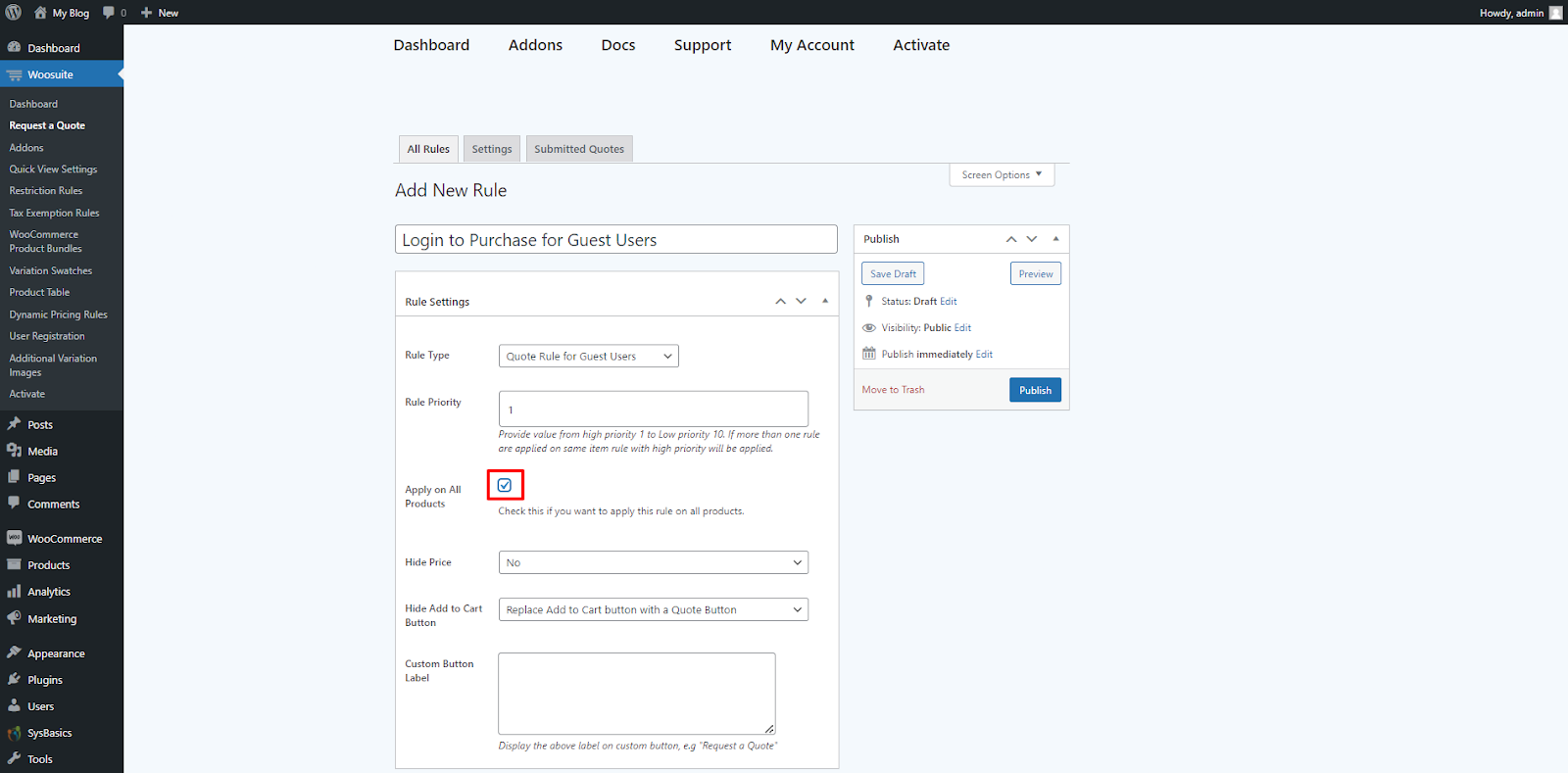Open the Hide Price dropdown
The height and width of the screenshot is (773, 1568).
(x=653, y=562)
